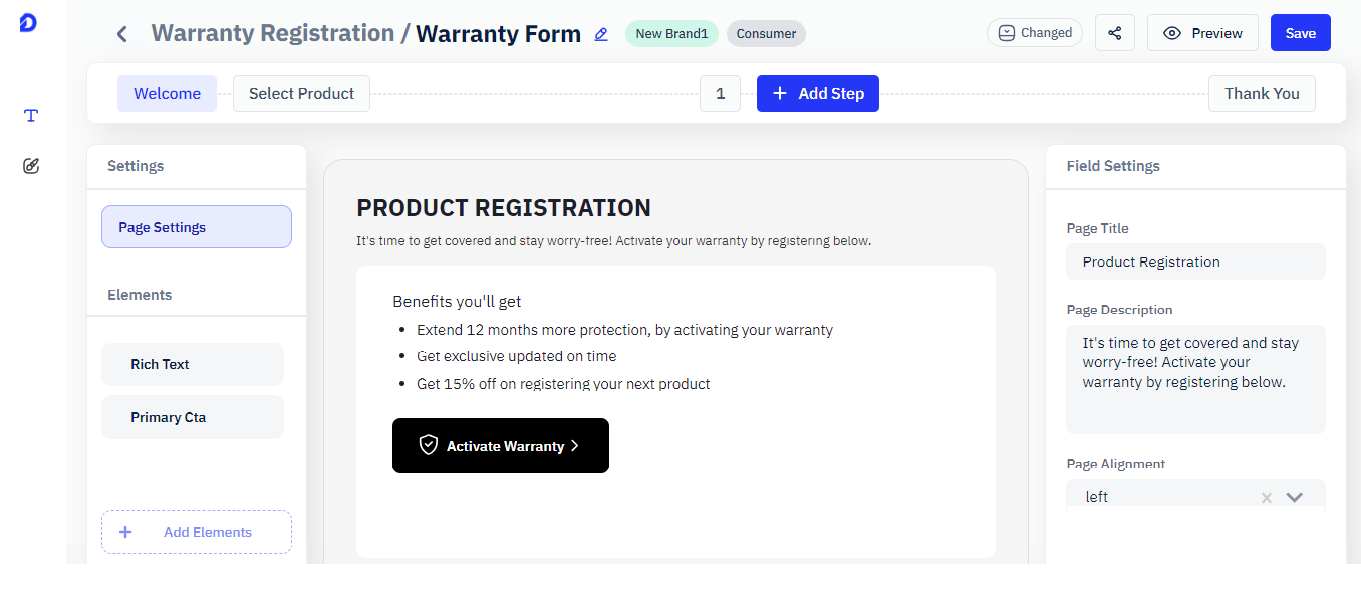The width and height of the screenshot is (1361, 596).
Task: Save the warranty form
Action: click(1300, 33)
